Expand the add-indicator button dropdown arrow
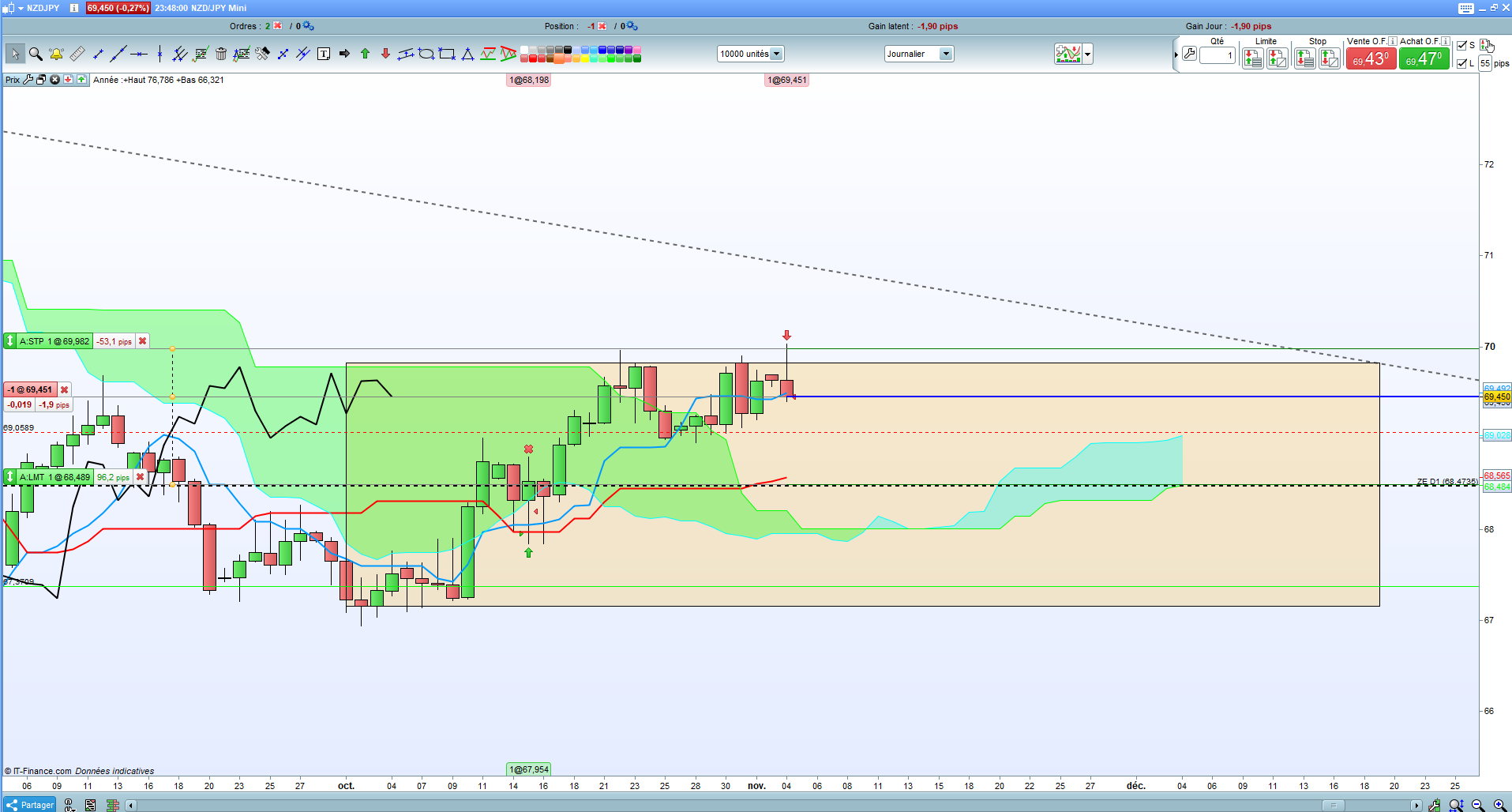Viewport: 1512px width, 812px height. 1088,54
